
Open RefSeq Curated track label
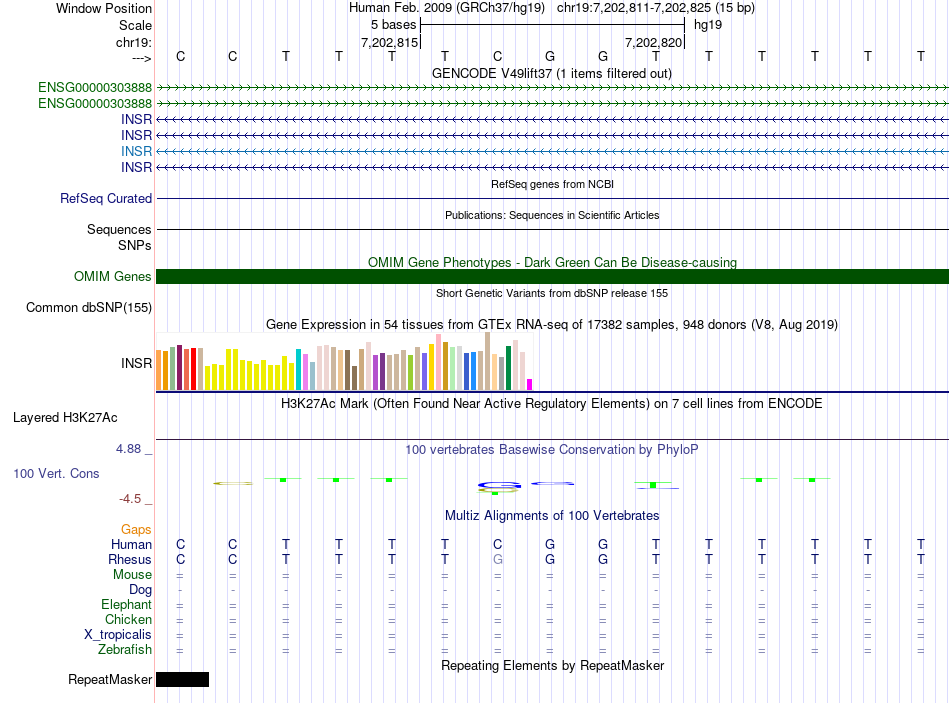pos(106,198)
